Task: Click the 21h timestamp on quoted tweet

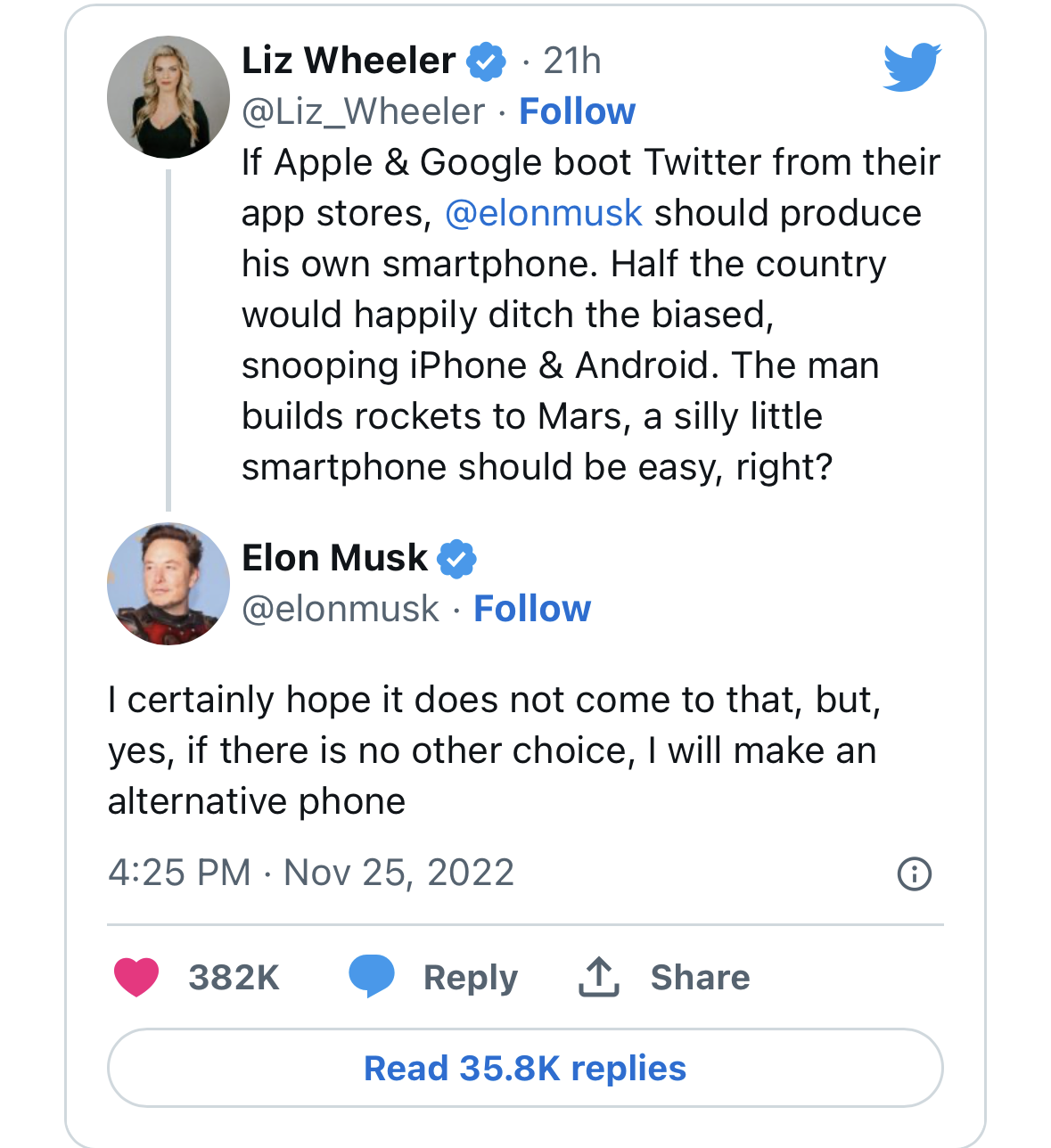Action: click(571, 61)
